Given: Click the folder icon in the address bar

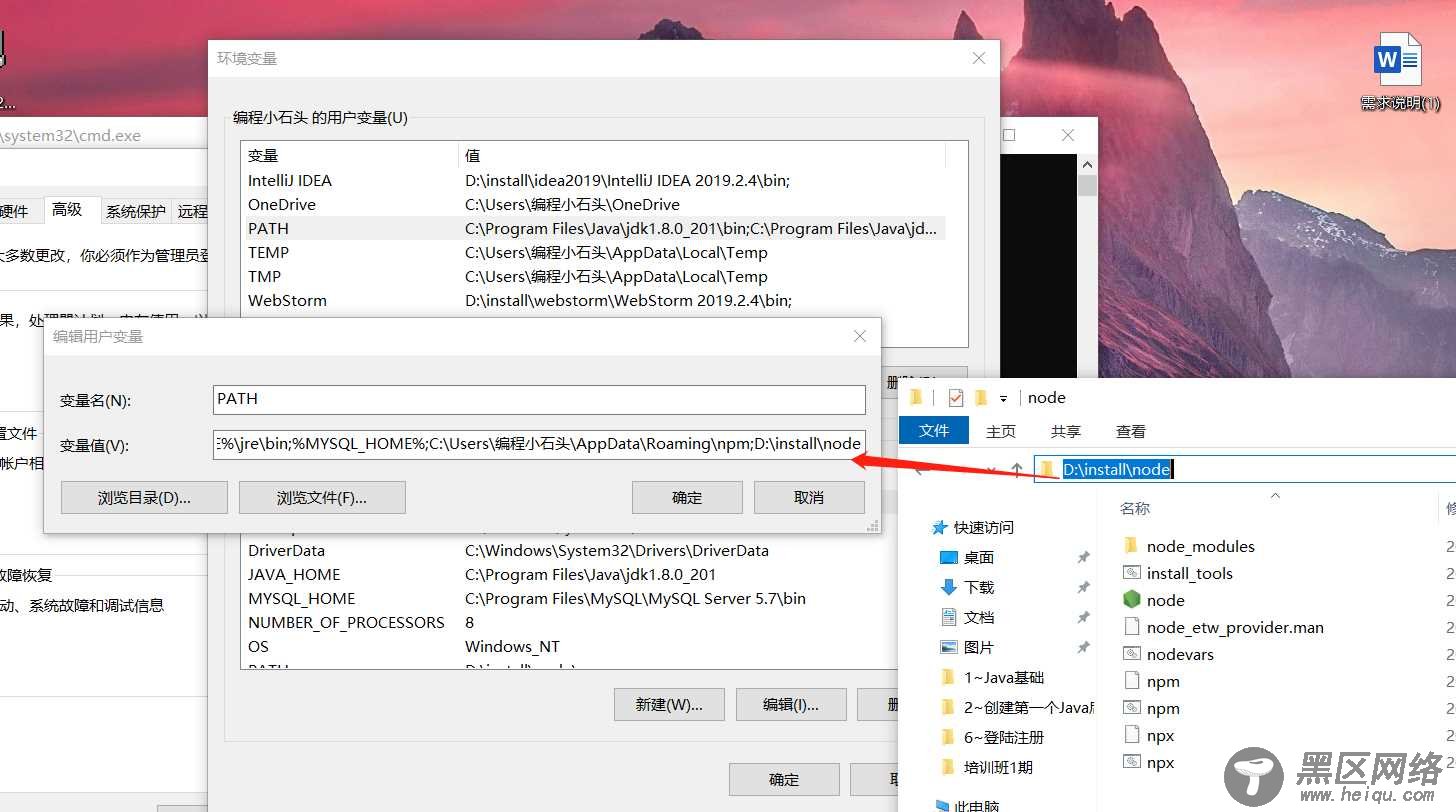Looking at the screenshot, I should pyautogui.click(x=1047, y=469).
